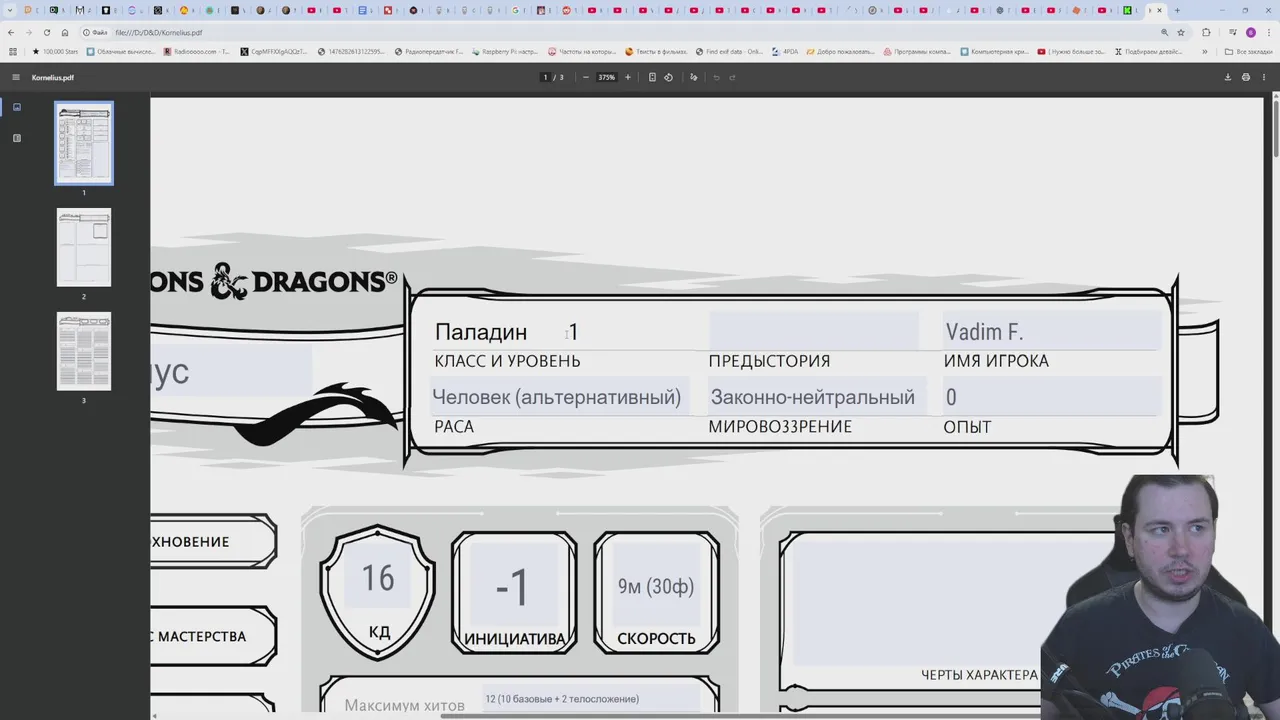
Task: Show page thumbnails in sidebar
Action: 16,107
